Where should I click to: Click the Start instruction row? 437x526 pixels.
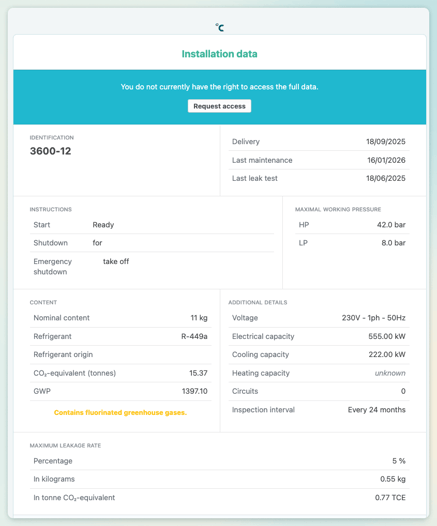pos(152,225)
